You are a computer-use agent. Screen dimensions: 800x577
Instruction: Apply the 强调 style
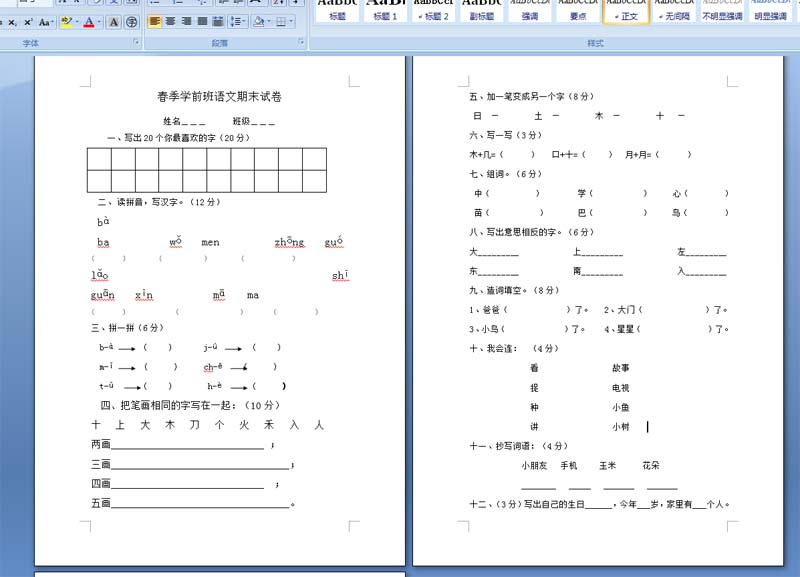click(x=530, y=10)
